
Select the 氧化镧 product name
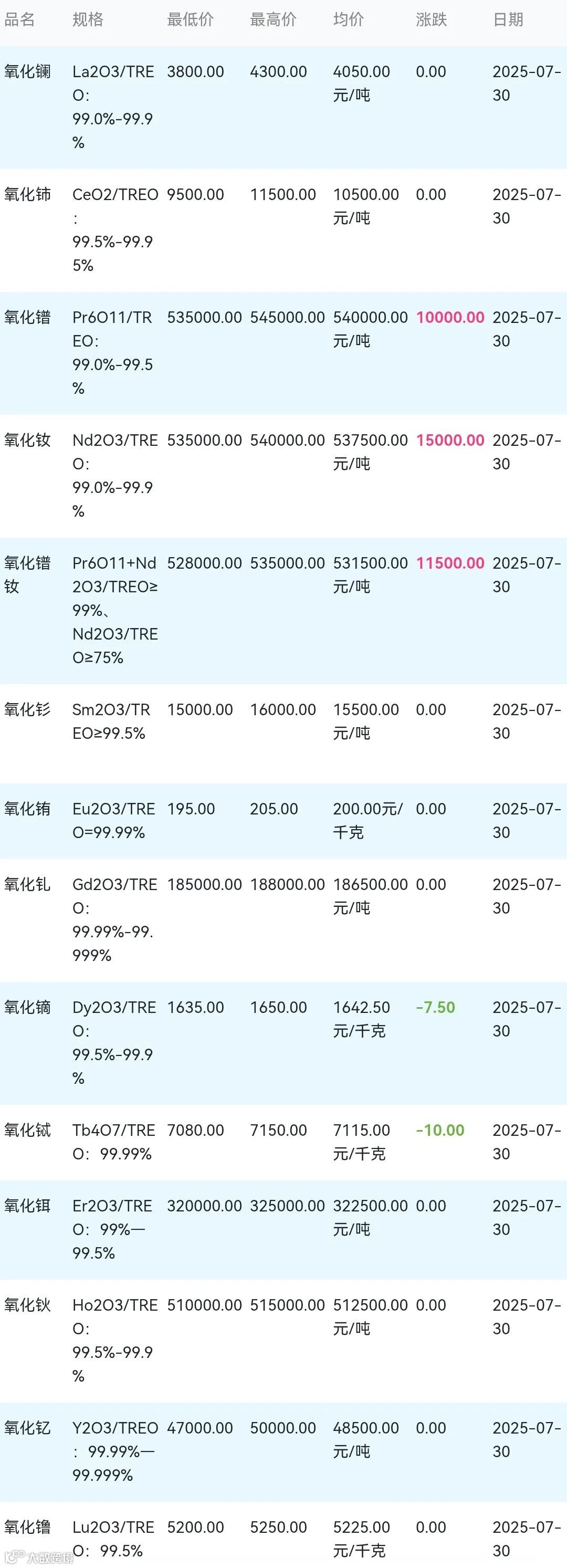coord(27,72)
